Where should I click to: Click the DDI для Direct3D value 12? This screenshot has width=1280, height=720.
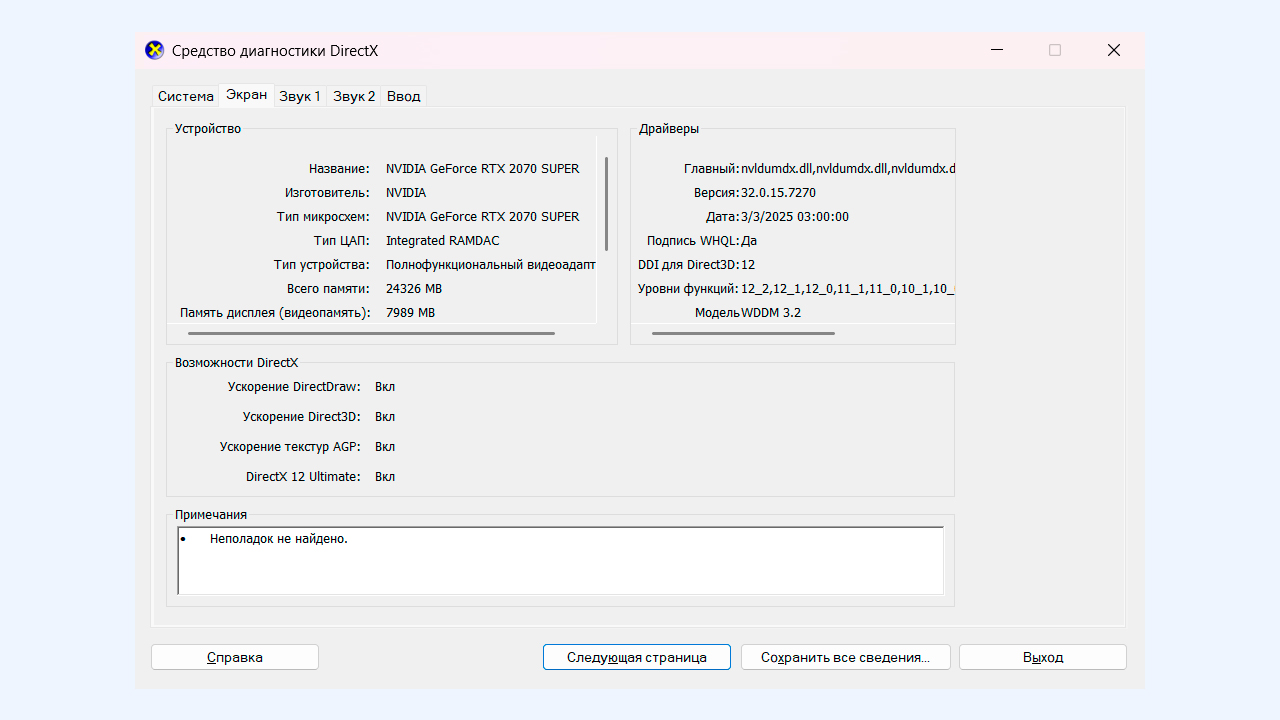(x=748, y=265)
